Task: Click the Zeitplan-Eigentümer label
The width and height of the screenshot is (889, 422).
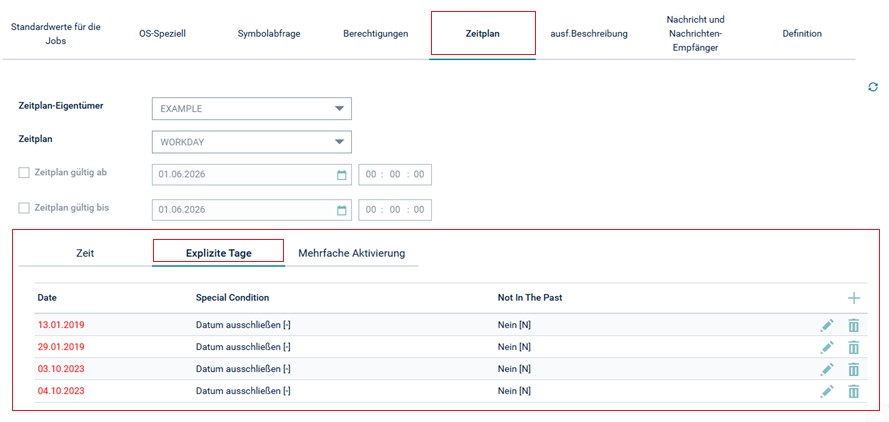Action: [x=61, y=106]
